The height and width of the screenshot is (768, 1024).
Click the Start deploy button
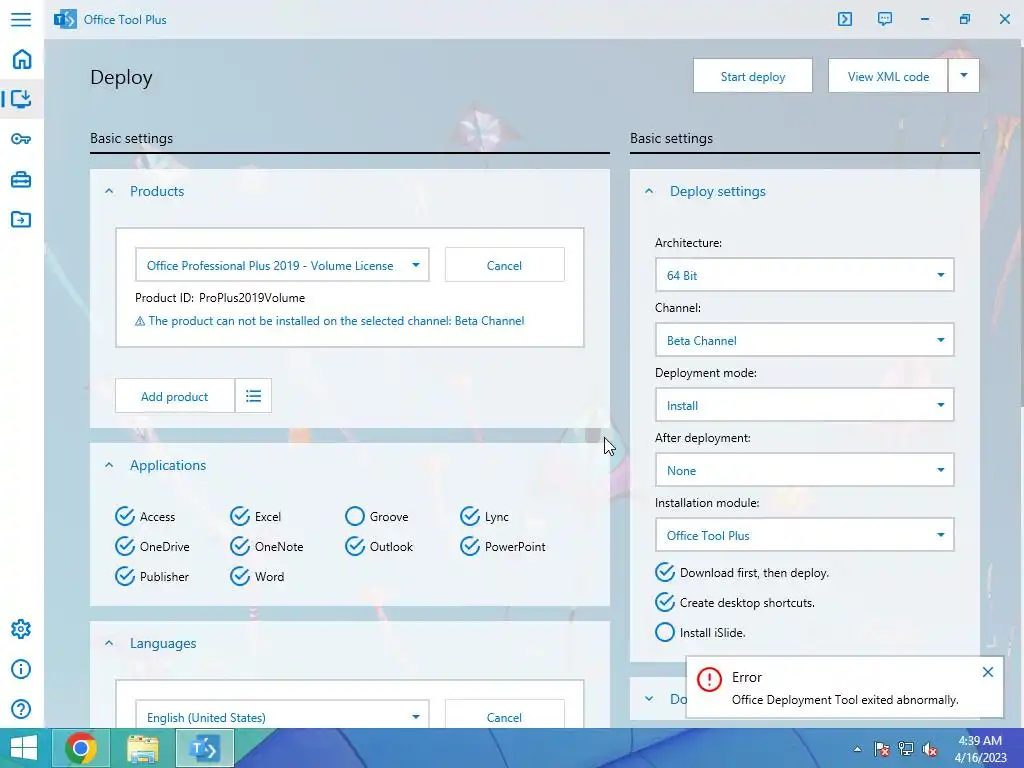753,76
